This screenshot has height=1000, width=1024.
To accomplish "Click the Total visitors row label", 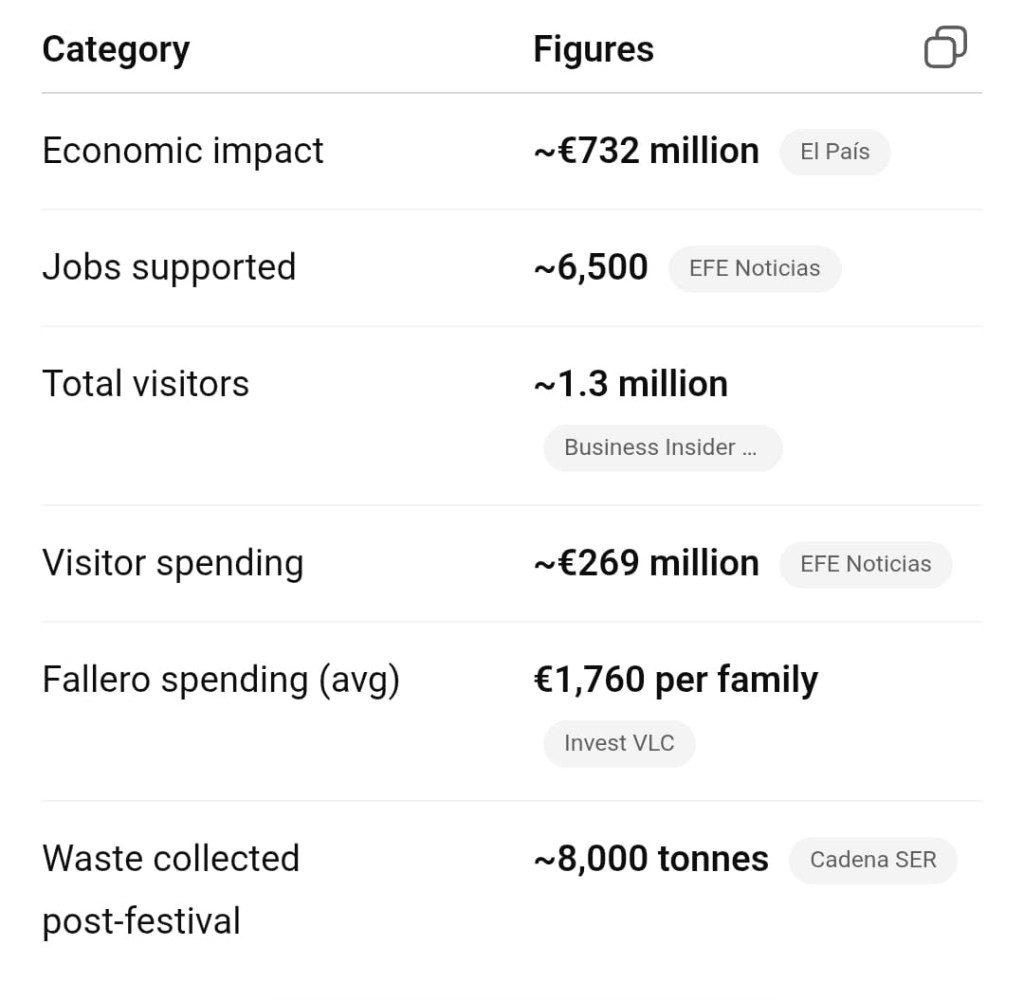I will (x=146, y=384).
